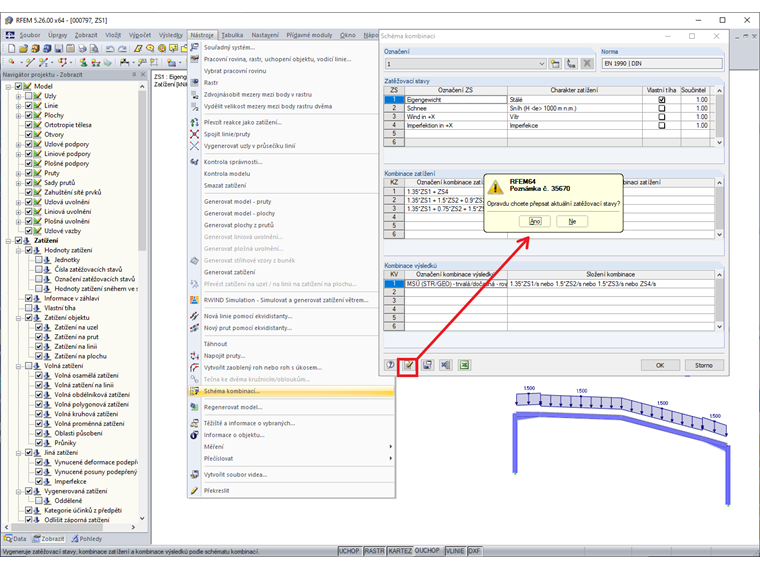The width and height of the screenshot is (760, 570).
Task: Click the rename scheme icon next to Označení
Action: (571, 63)
